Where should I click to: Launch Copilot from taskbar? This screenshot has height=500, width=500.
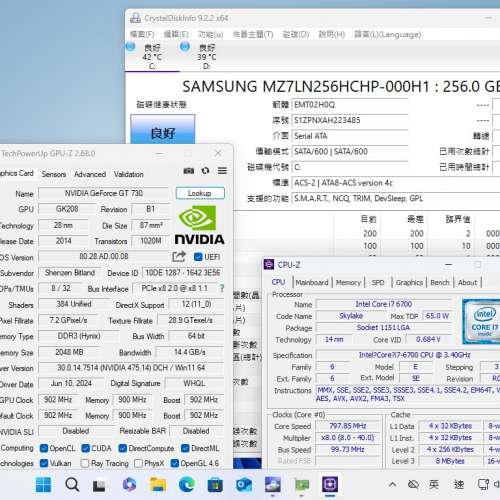pos(129,484)
